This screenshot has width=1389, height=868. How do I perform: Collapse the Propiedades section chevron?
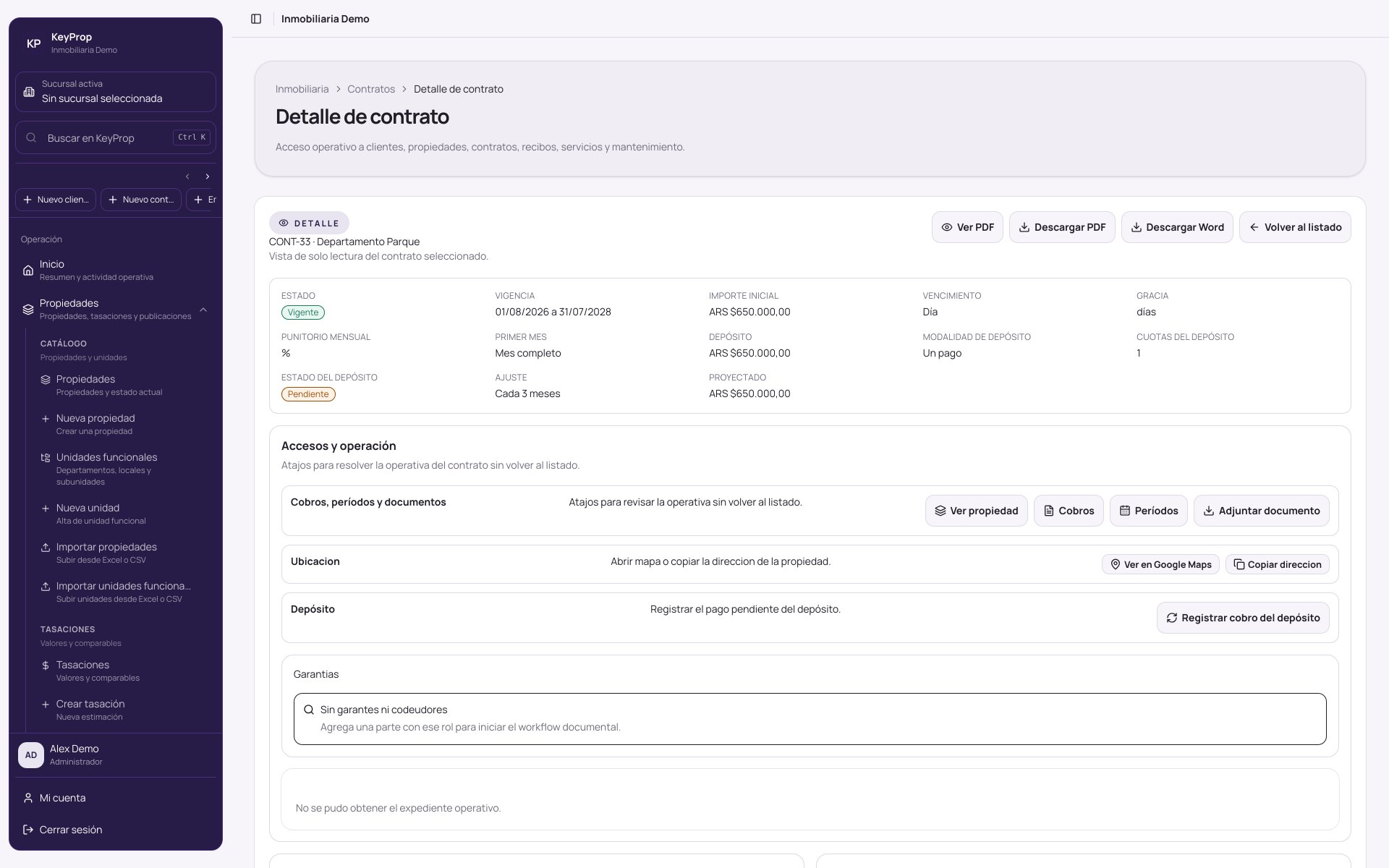coord(203,310)
